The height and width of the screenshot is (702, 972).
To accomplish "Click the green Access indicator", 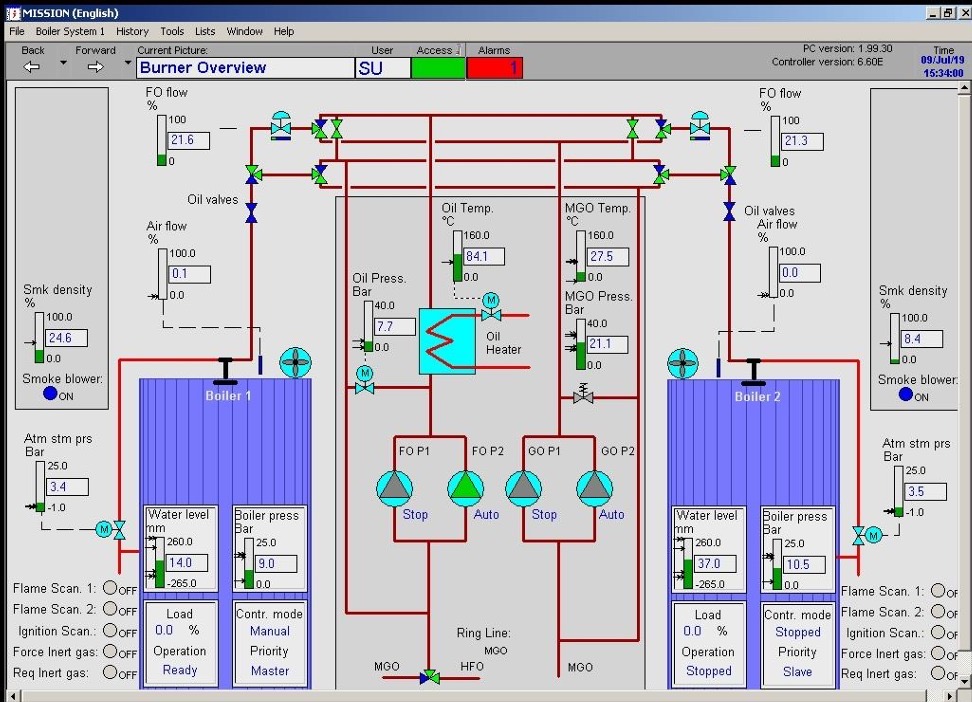I will click(x=438, y=68).
